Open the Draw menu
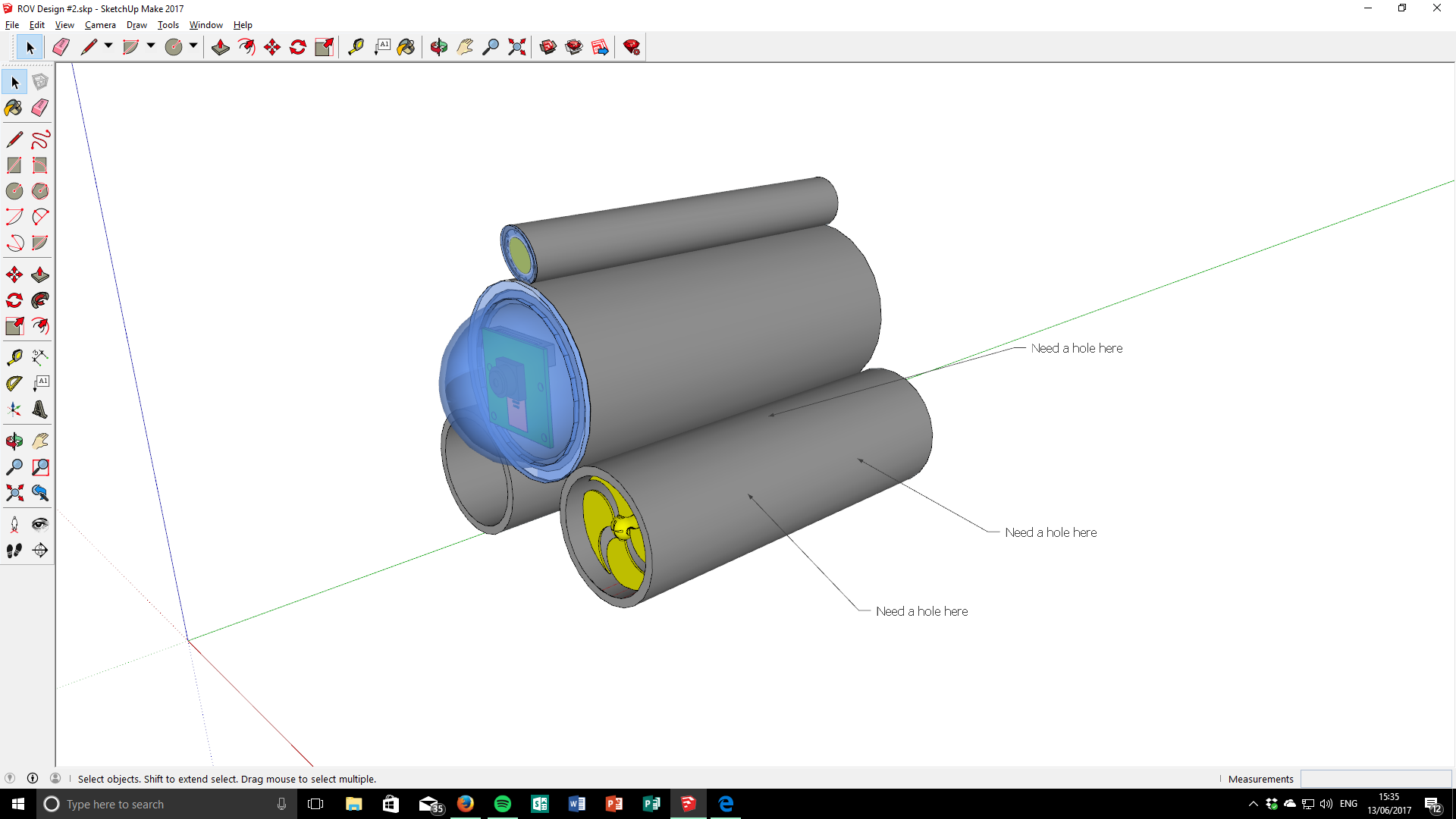The width and height of the screenshot is (1456, 819). click(x=136, y=25)
